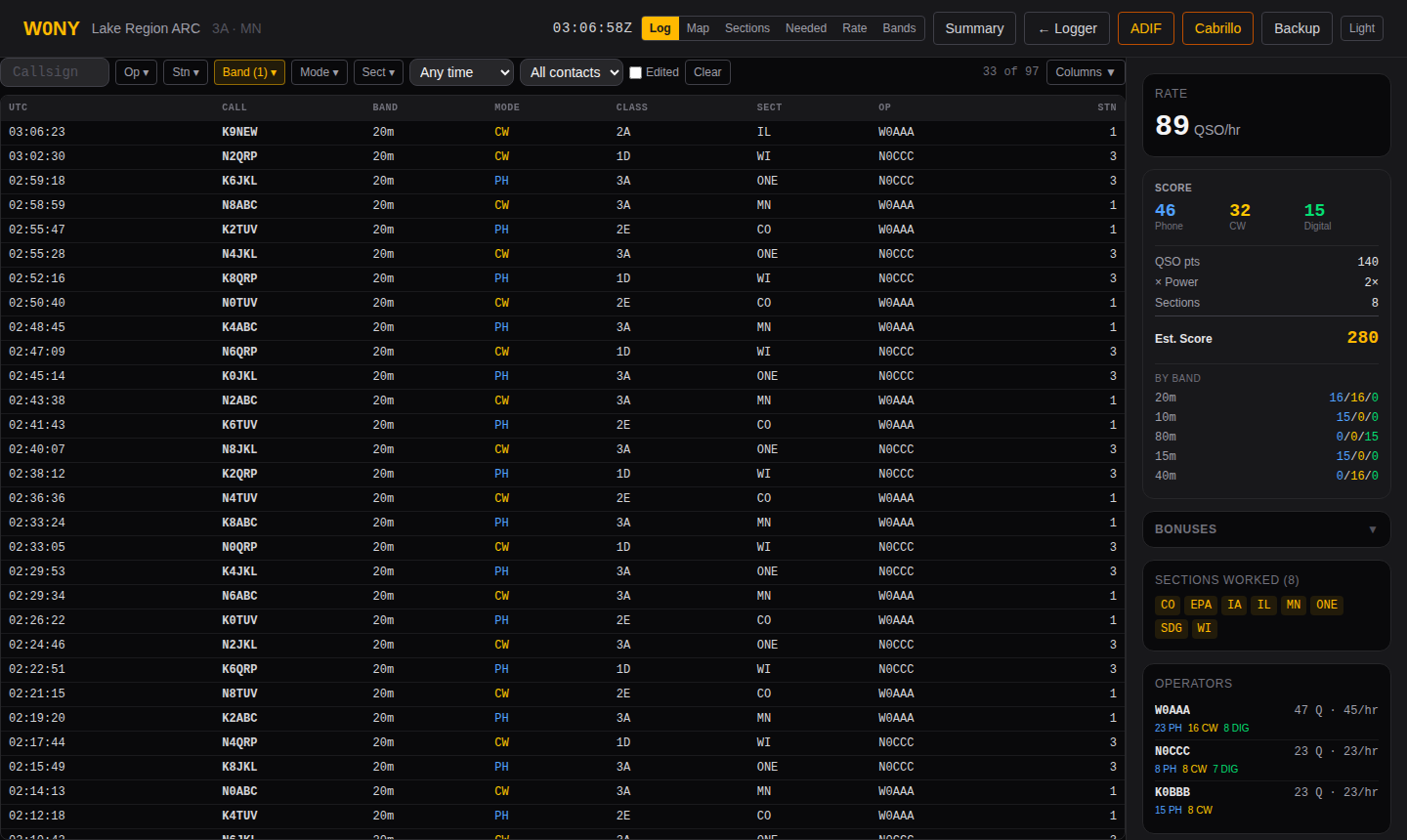1407x840 pixels.
Task: Click the Est. Score value 280
Action: click(1362, 338)
